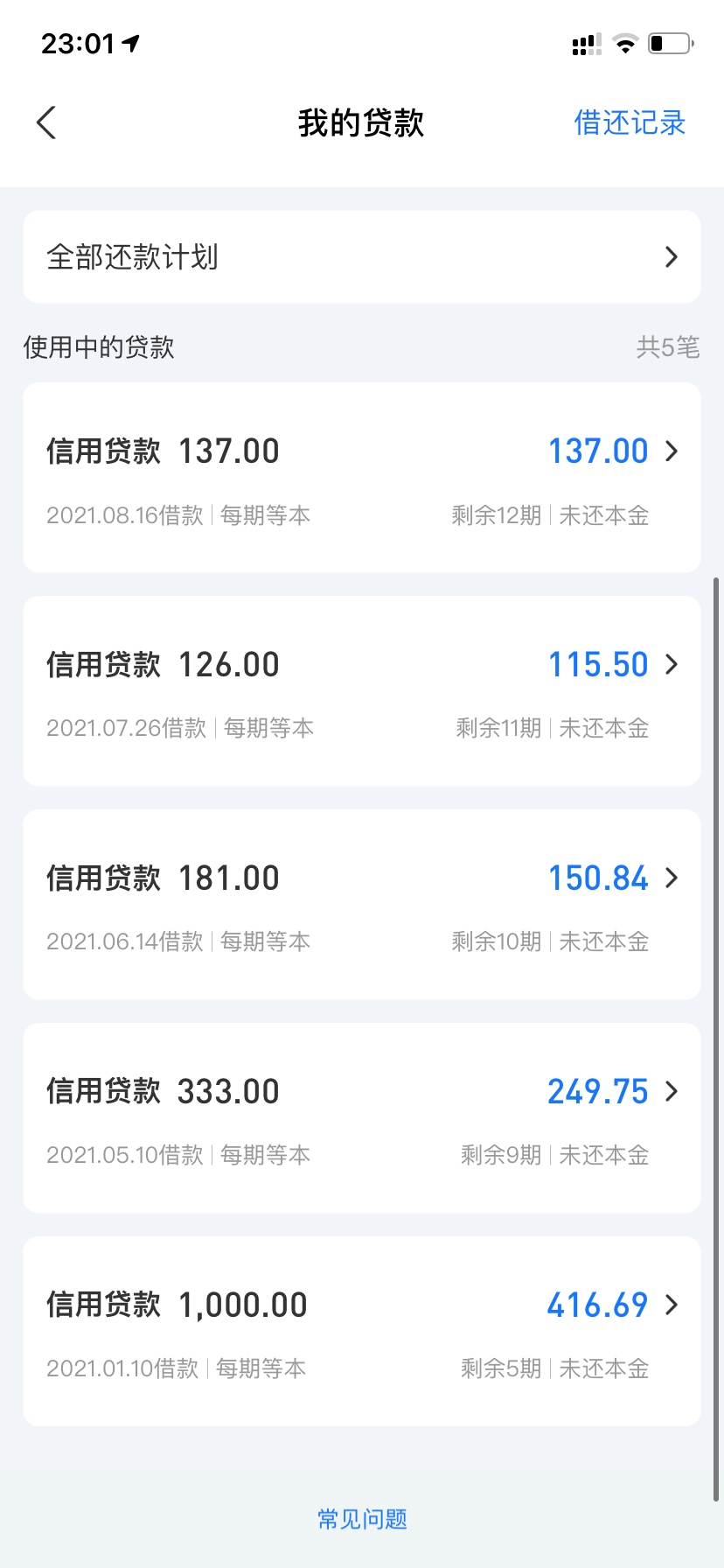Open chevron next to 137.00 balance
Image resolution: width=724 pixels, height=1568 pixels.
[x=671, y=451]
